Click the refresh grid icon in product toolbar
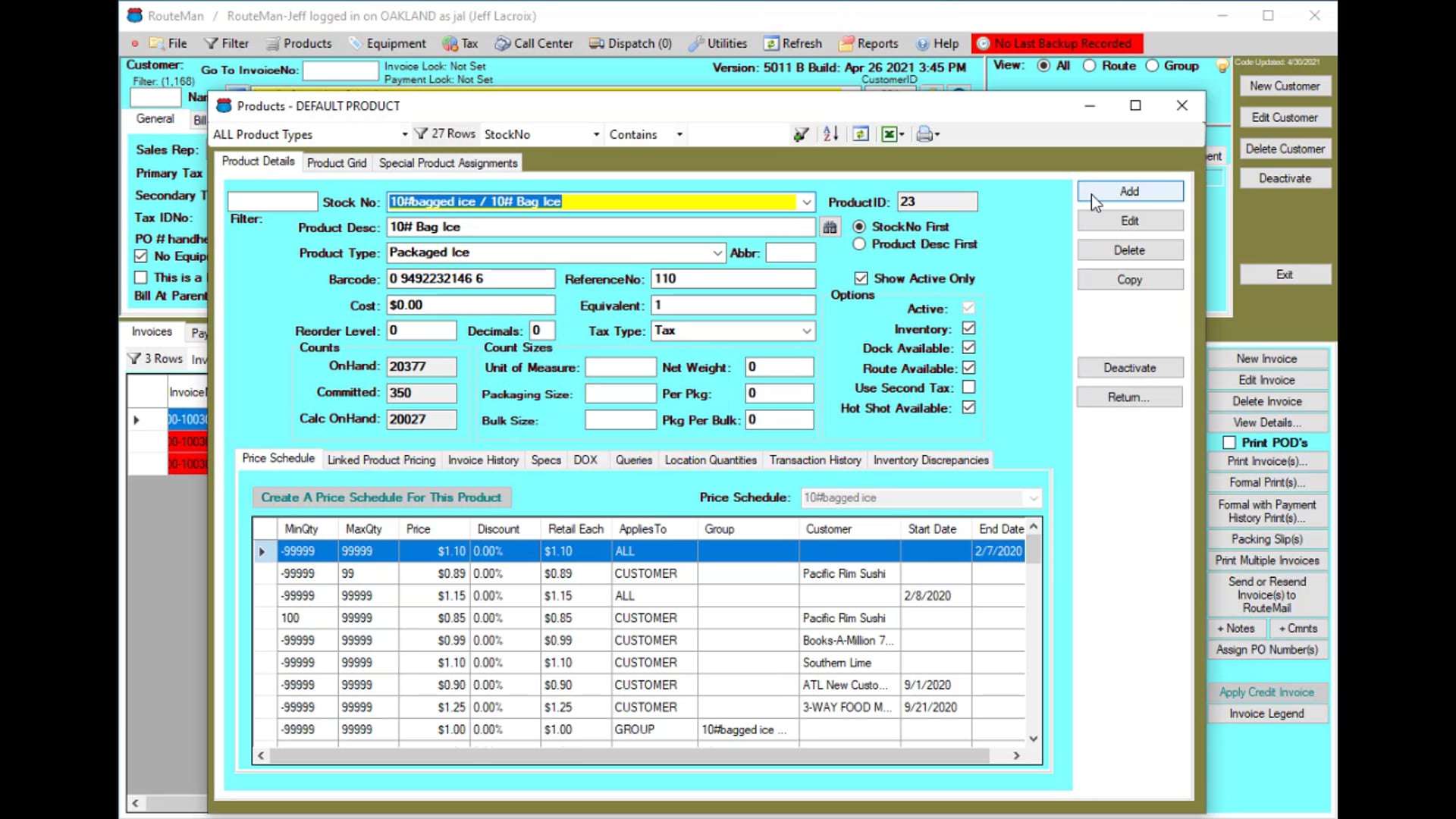Viewport: 1456px width, 819px height. 861,134
